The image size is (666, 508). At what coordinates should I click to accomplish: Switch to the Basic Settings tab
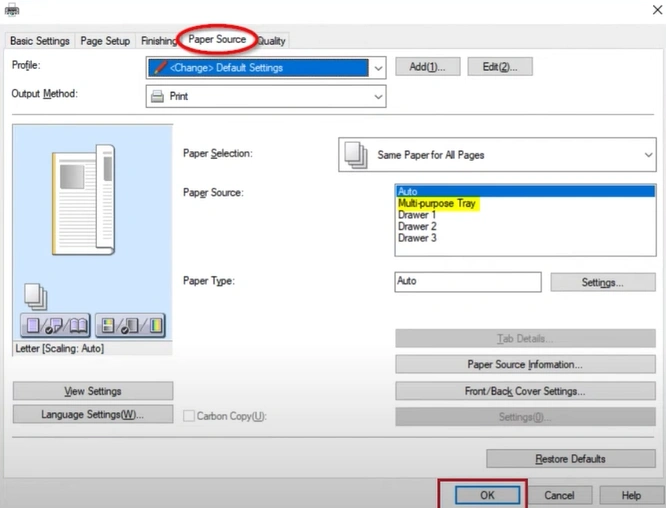40,41
